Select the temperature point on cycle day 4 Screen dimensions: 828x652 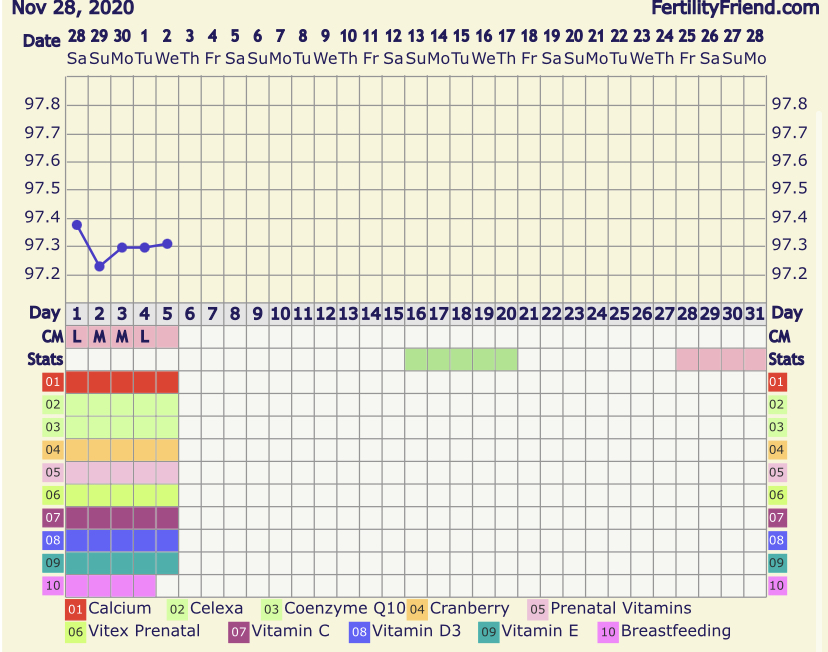pos(145,247)
